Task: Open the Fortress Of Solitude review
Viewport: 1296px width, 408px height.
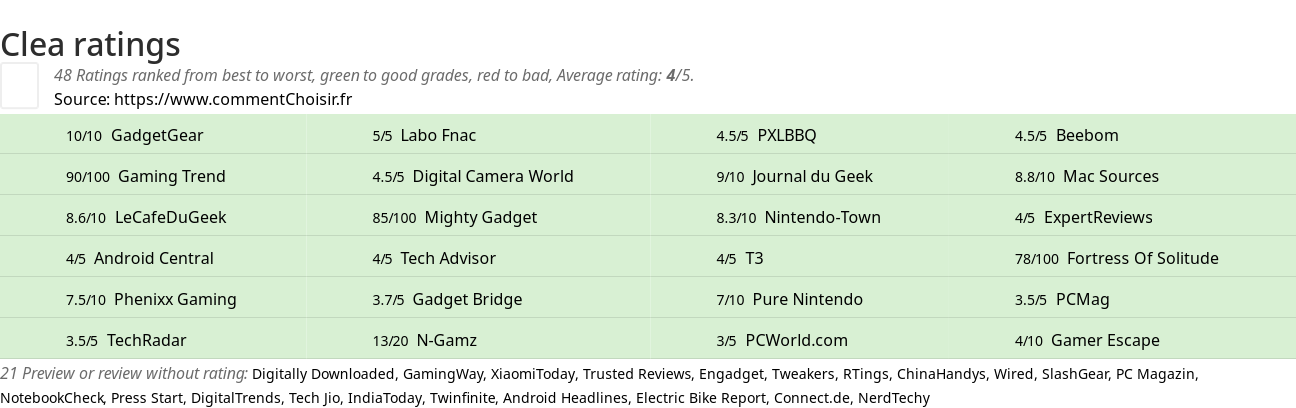Action: (x=1117, y=258)
